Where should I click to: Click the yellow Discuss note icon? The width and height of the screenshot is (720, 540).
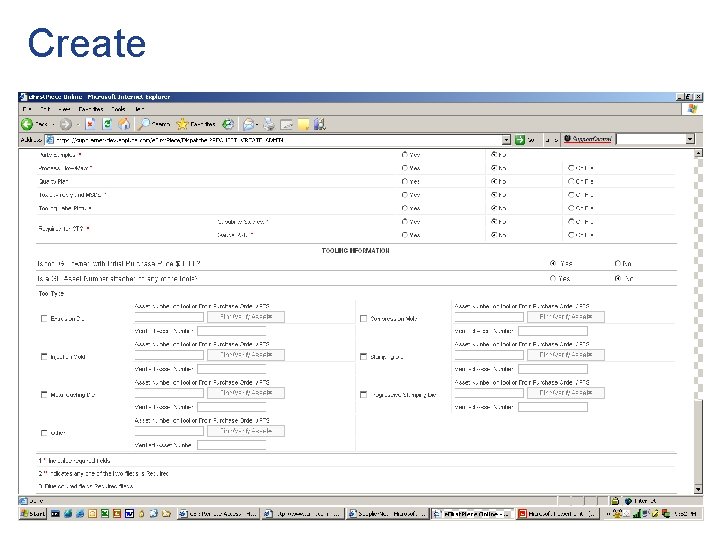point(303,124)
